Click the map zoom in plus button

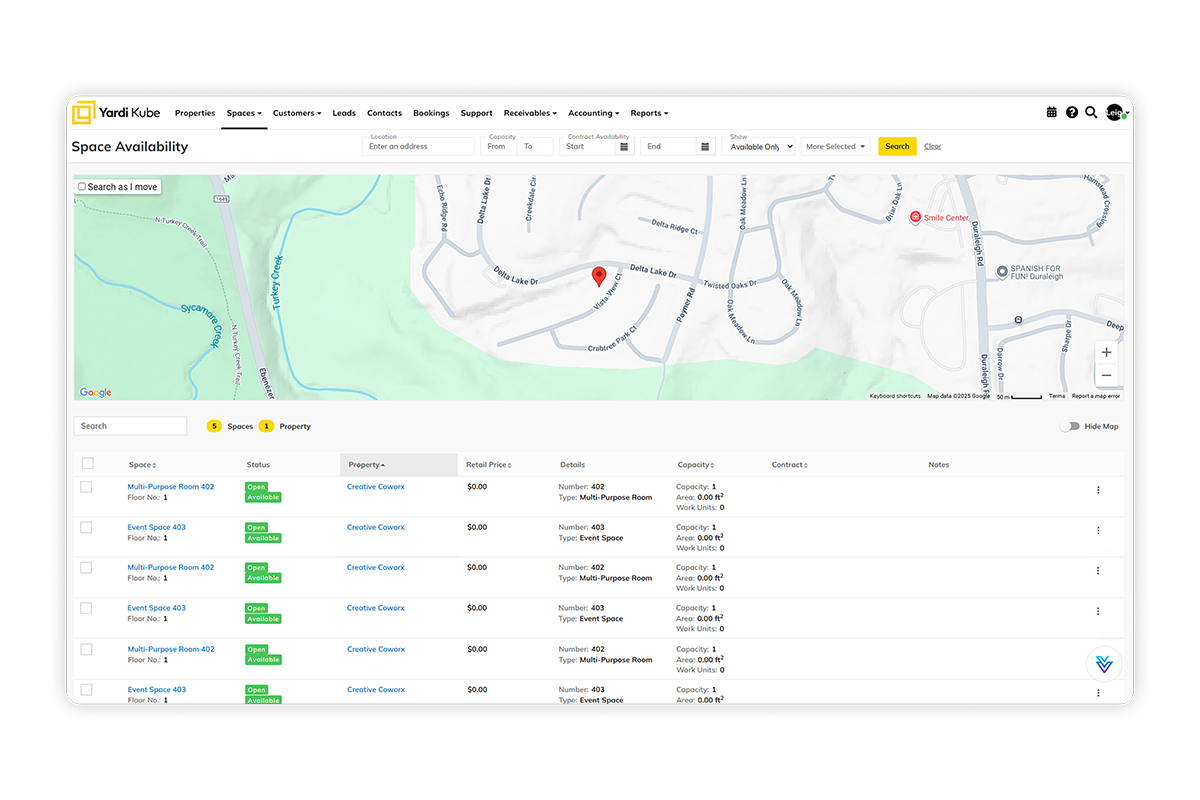[1106, 353]
